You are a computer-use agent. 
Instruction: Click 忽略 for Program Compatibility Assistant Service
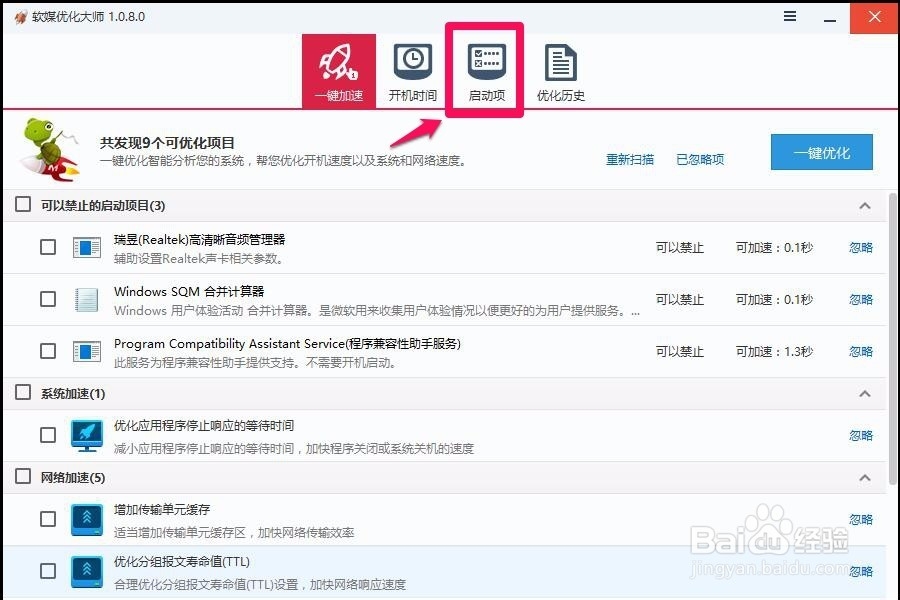click(x=860, y=351)
